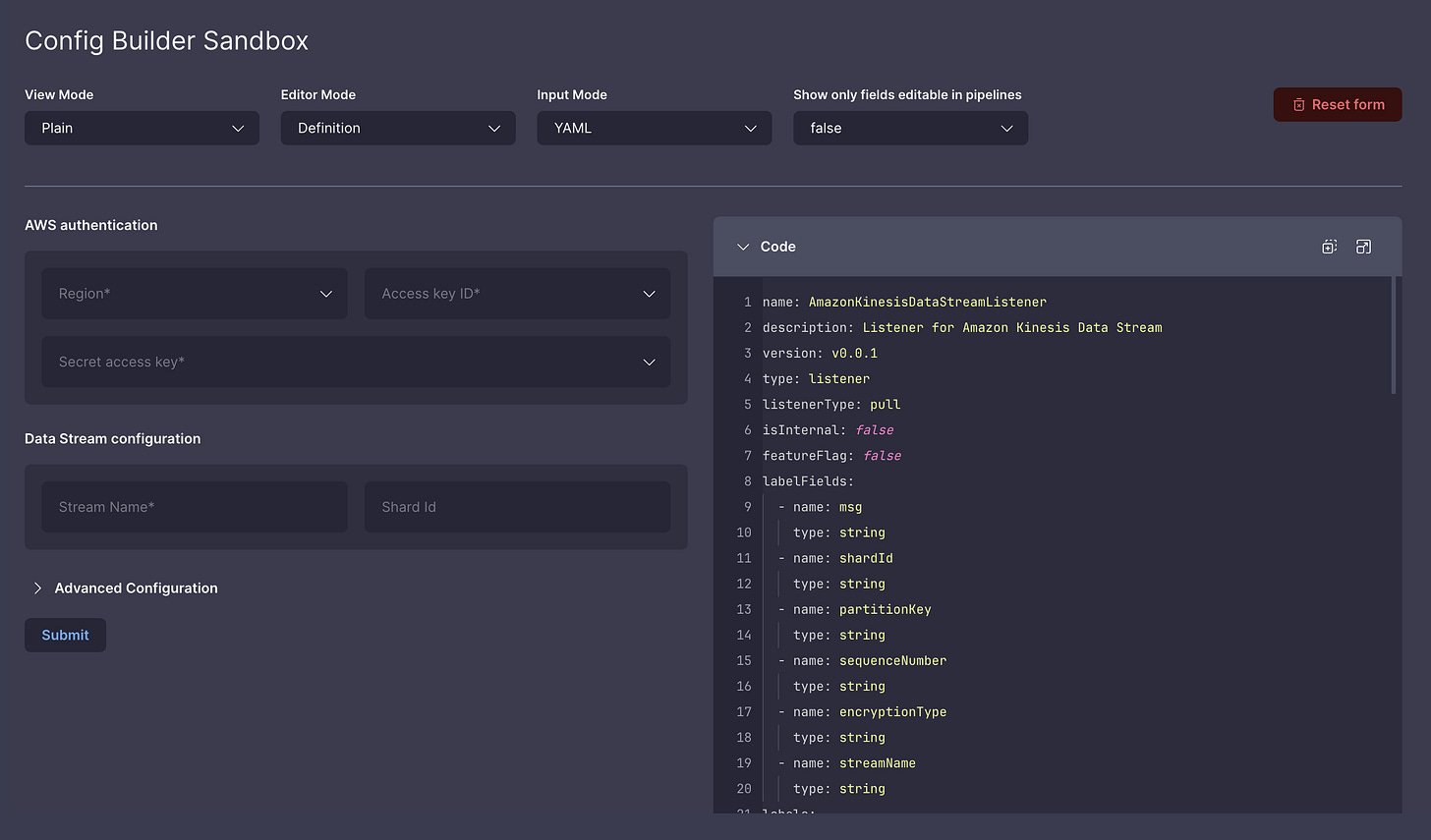1431x840 pixels.
Task: Click the description text on line 2
Action: pos(1012,327)
